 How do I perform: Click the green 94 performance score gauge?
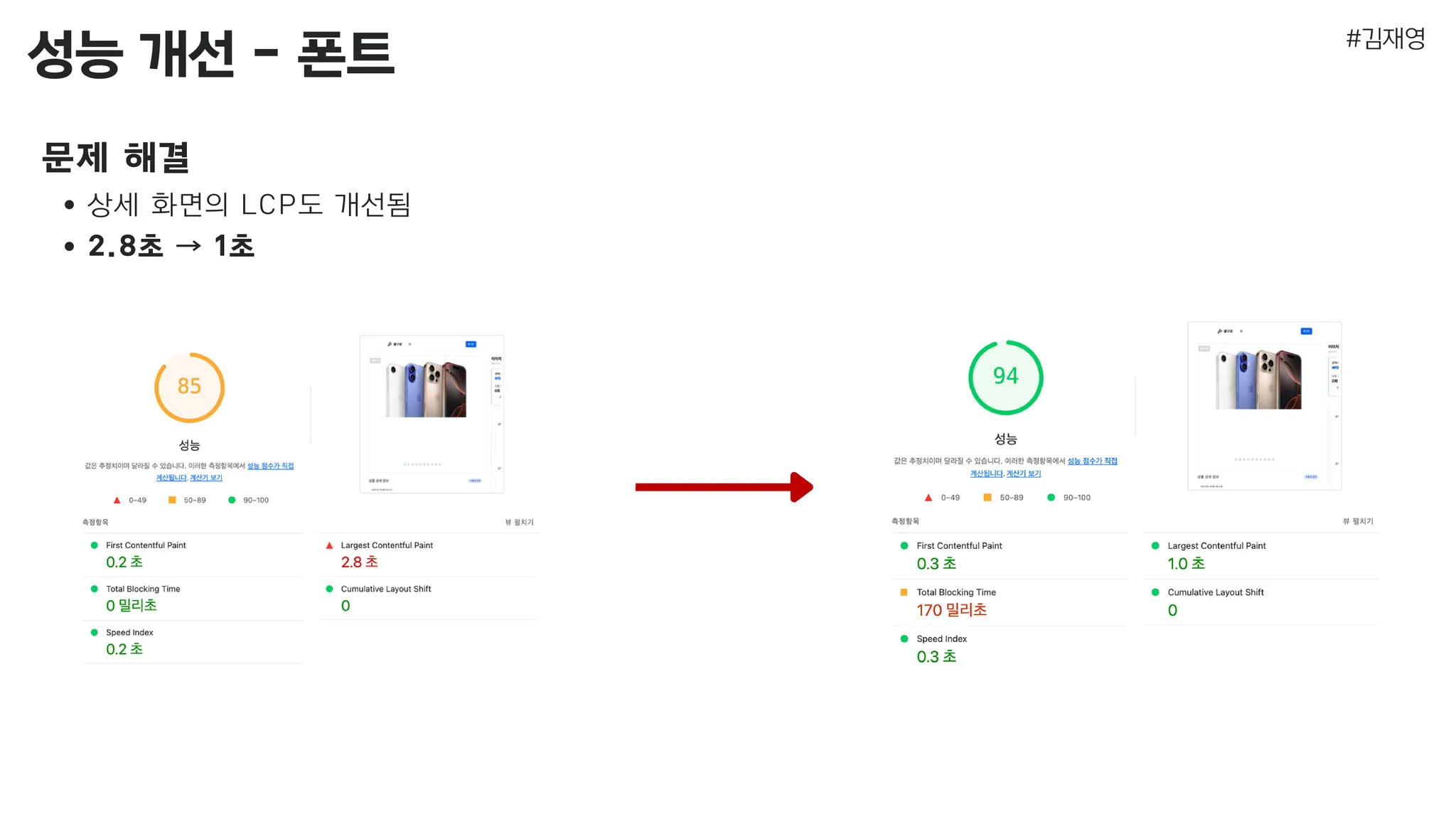pos(1005,378)
